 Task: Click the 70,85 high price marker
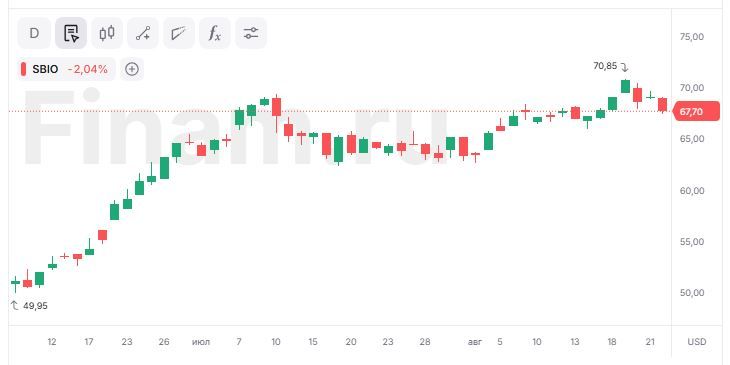coord(605,66)
